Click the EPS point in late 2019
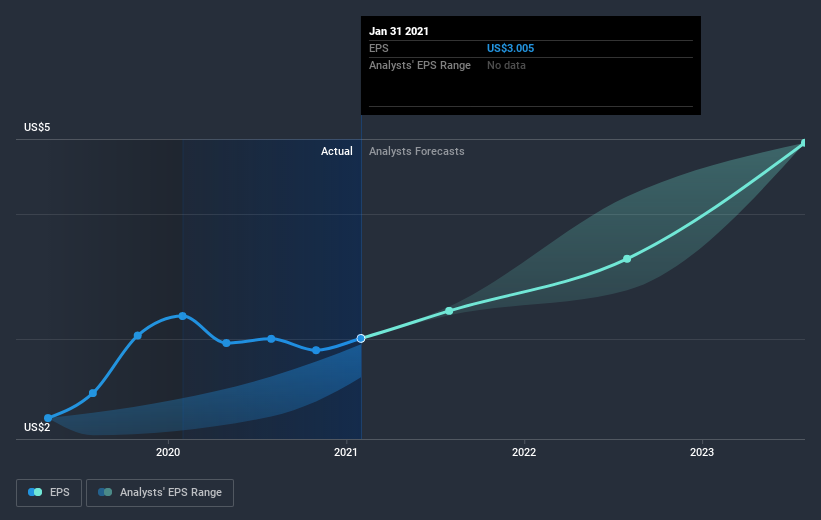This screenshot has width=821, height=520. click(x=138, y=336)
